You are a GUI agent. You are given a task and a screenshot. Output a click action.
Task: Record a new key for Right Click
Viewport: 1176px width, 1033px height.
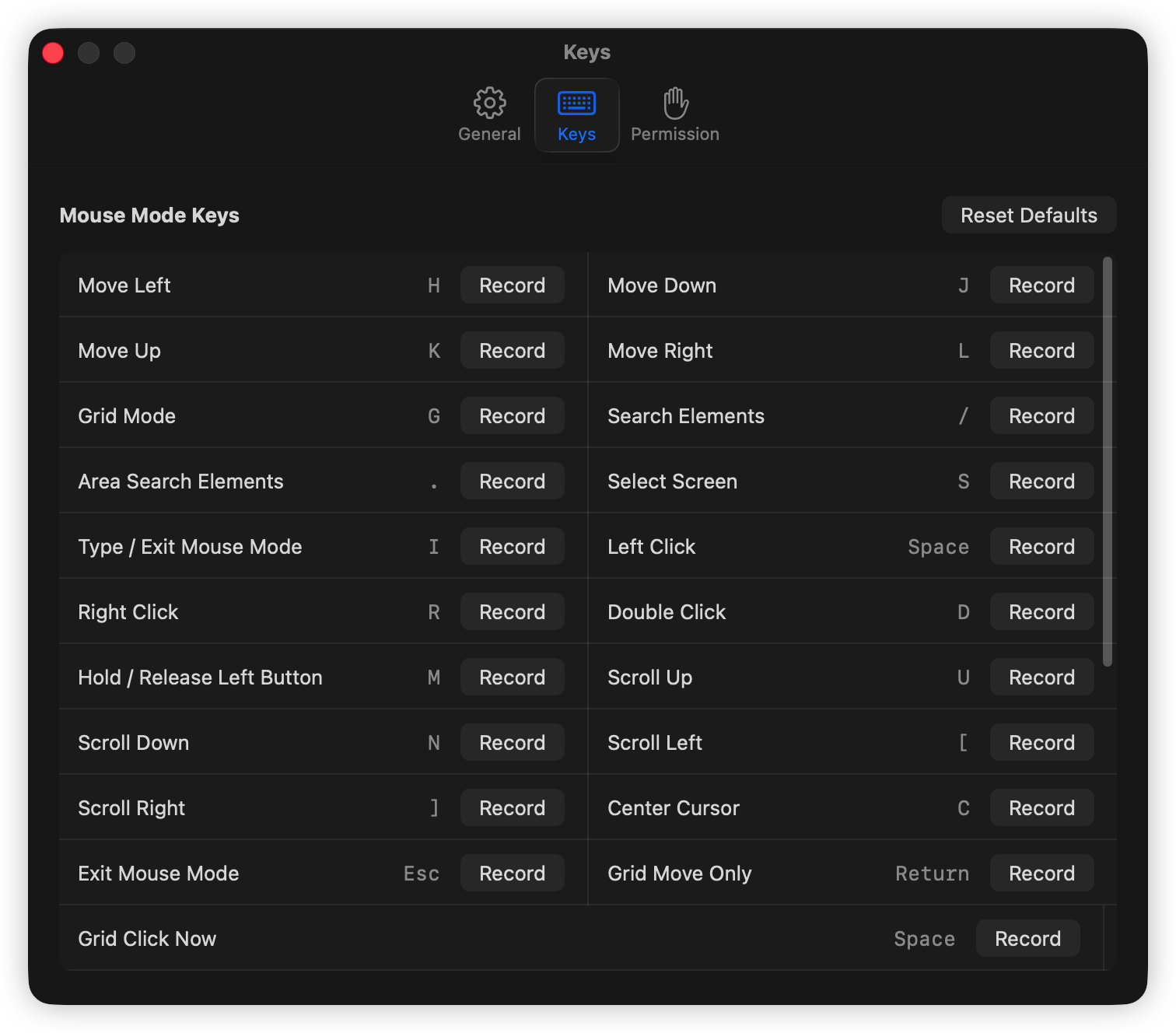512,612
